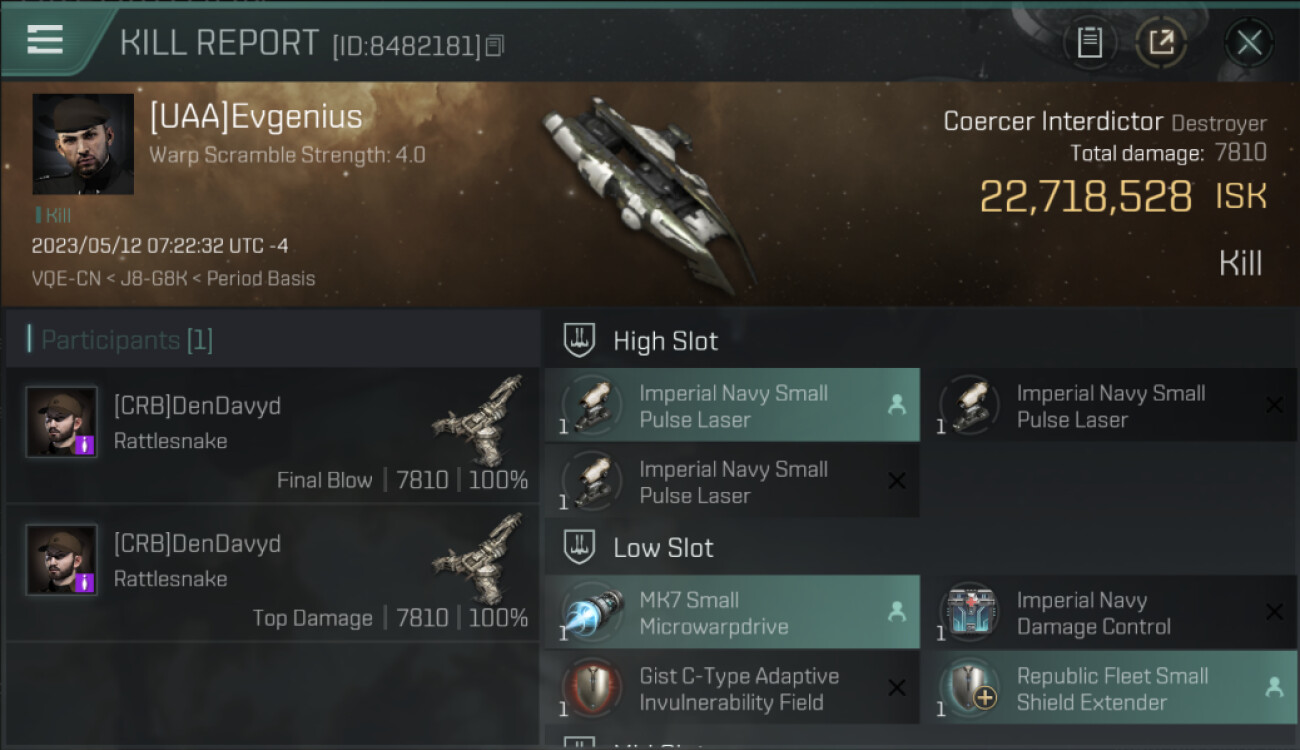Open the clipboard report icon
Image resolution: width=1300 pixels, height=750 pixels.
pyautogui.click(x=1089, y=43)
